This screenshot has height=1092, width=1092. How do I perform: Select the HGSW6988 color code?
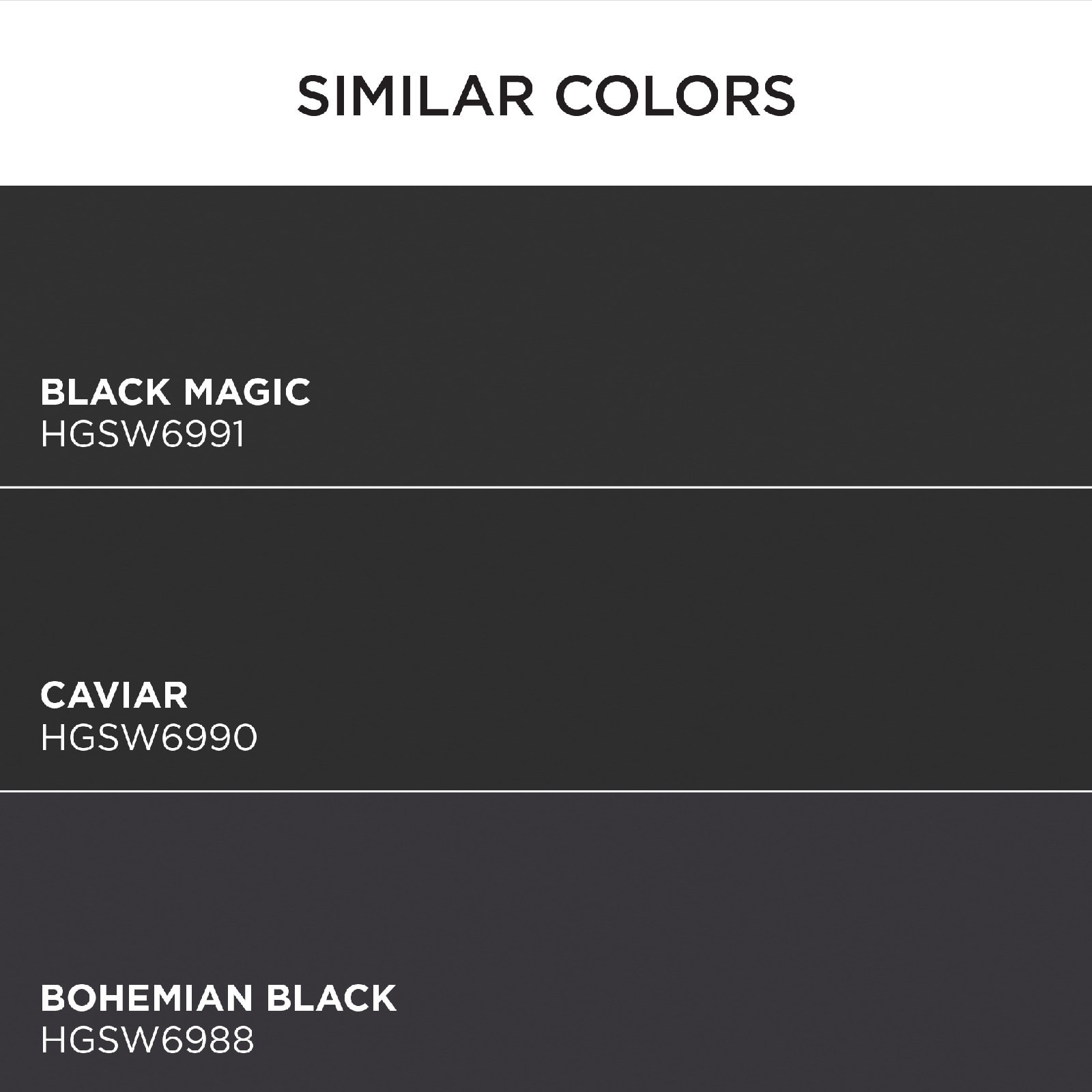click(x=147, y=1041)
